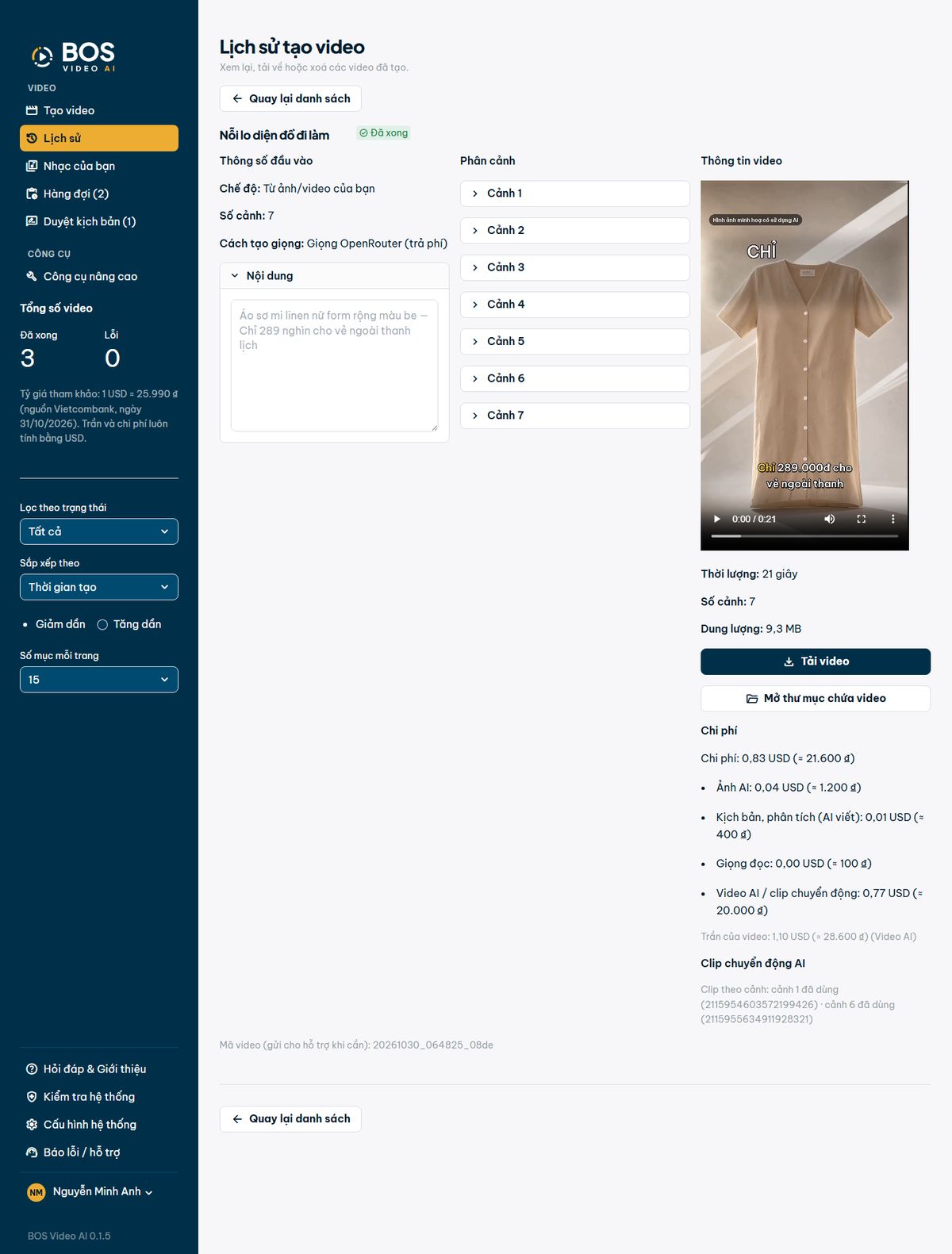Open the Sắp xếp theo dropdown
952x1254 pixels.
coord(99,587)
